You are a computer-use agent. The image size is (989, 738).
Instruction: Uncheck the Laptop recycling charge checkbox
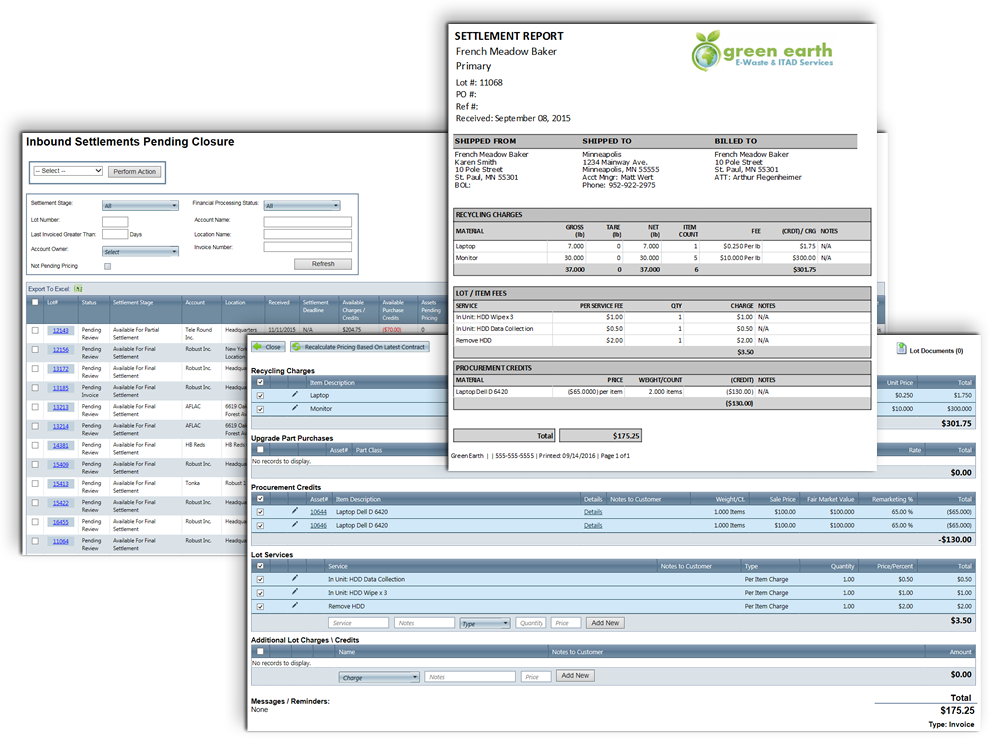[260, 395]
